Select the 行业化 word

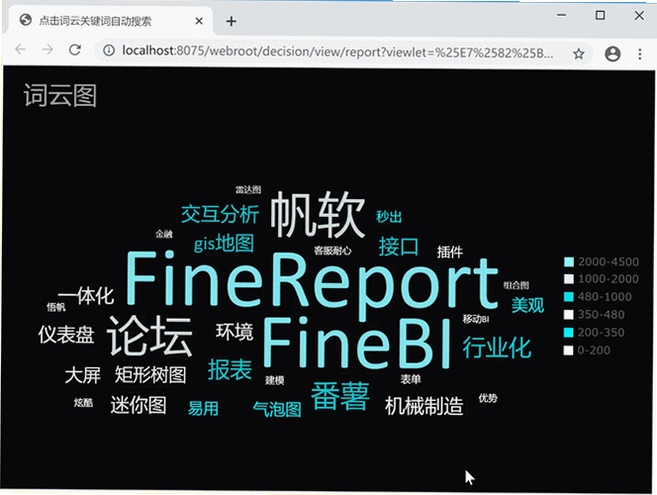[x=497, y=347]
